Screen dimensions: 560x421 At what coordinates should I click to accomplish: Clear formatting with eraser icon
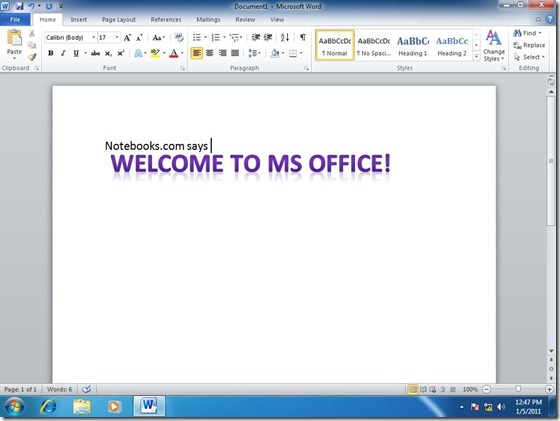click(179, 37)
